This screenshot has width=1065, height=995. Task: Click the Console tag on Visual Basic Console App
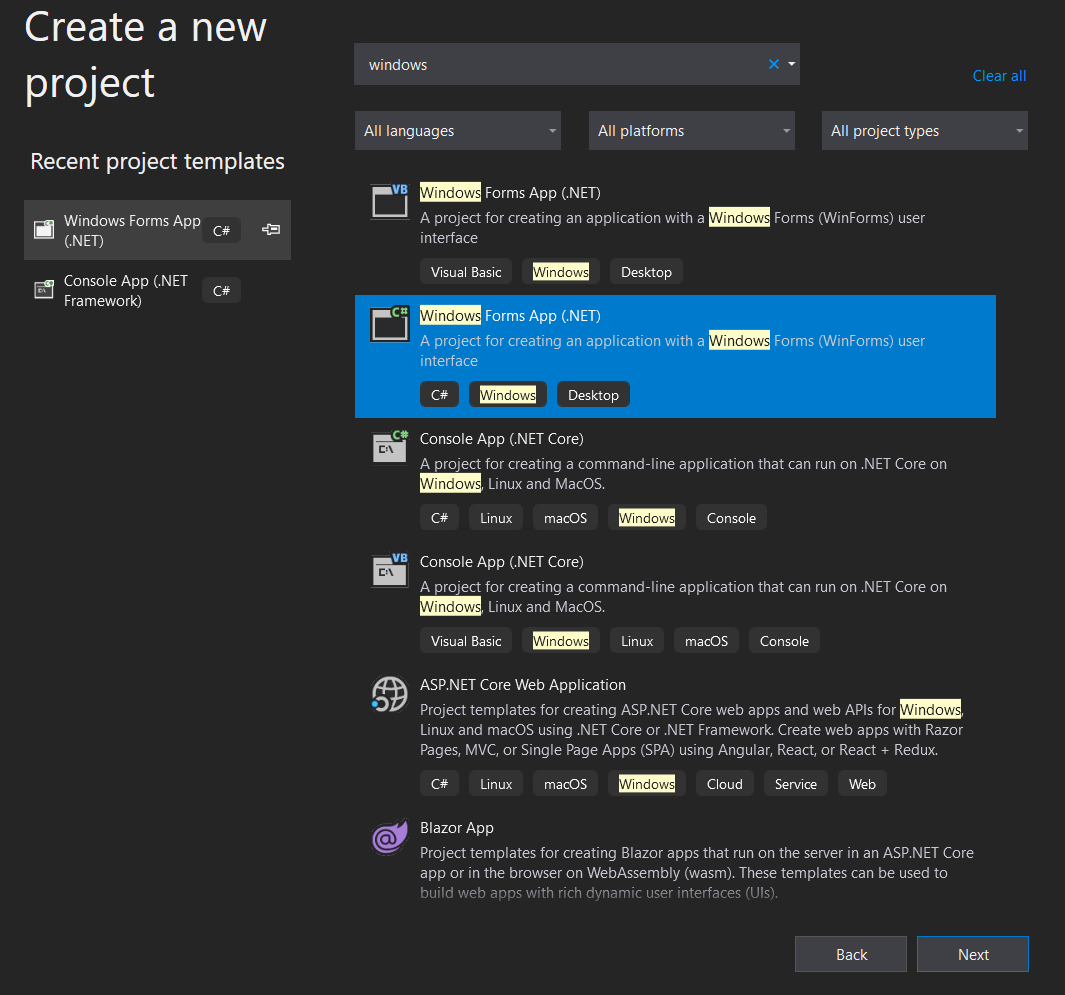pos(784,640)
